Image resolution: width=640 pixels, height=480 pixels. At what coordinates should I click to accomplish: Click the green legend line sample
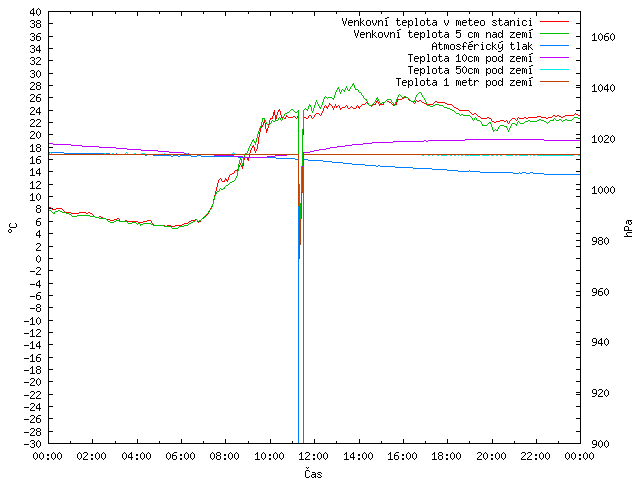pos(554,34)
